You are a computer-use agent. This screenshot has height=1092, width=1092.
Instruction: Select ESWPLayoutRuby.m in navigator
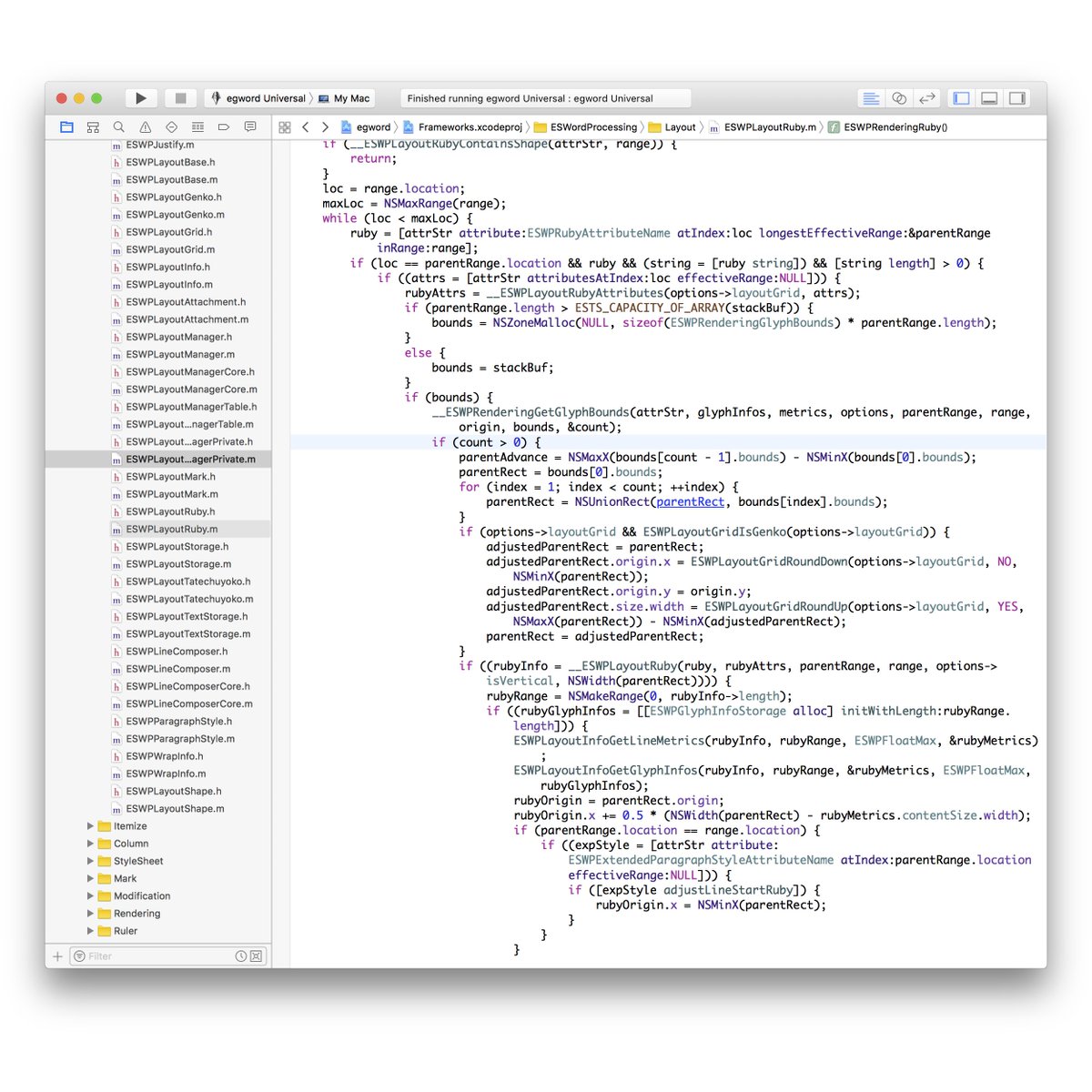coord(158,529)
